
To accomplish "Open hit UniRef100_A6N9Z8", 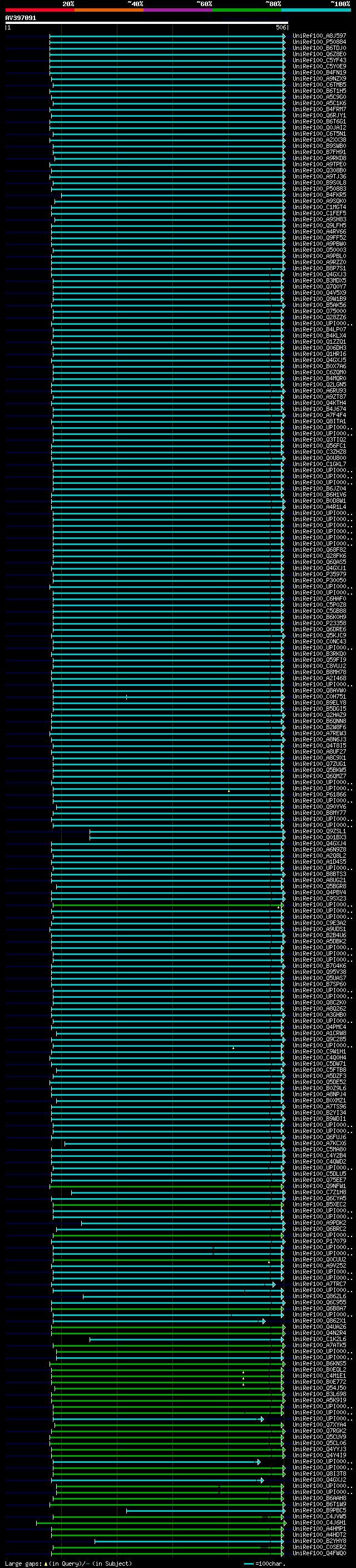I will tap(319, 849).
